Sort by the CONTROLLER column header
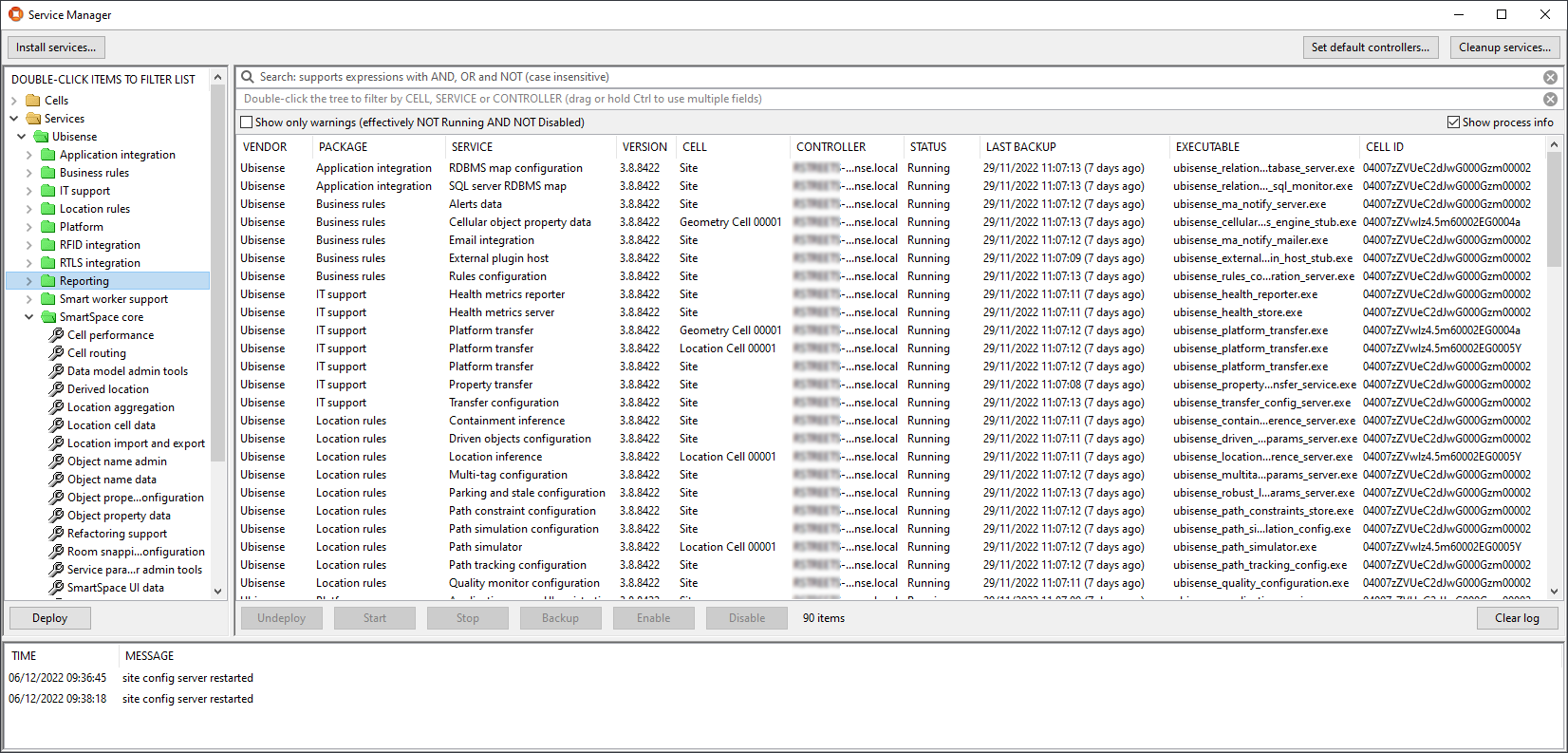This screenshot has height=753, width=1568. click(847, 147)
